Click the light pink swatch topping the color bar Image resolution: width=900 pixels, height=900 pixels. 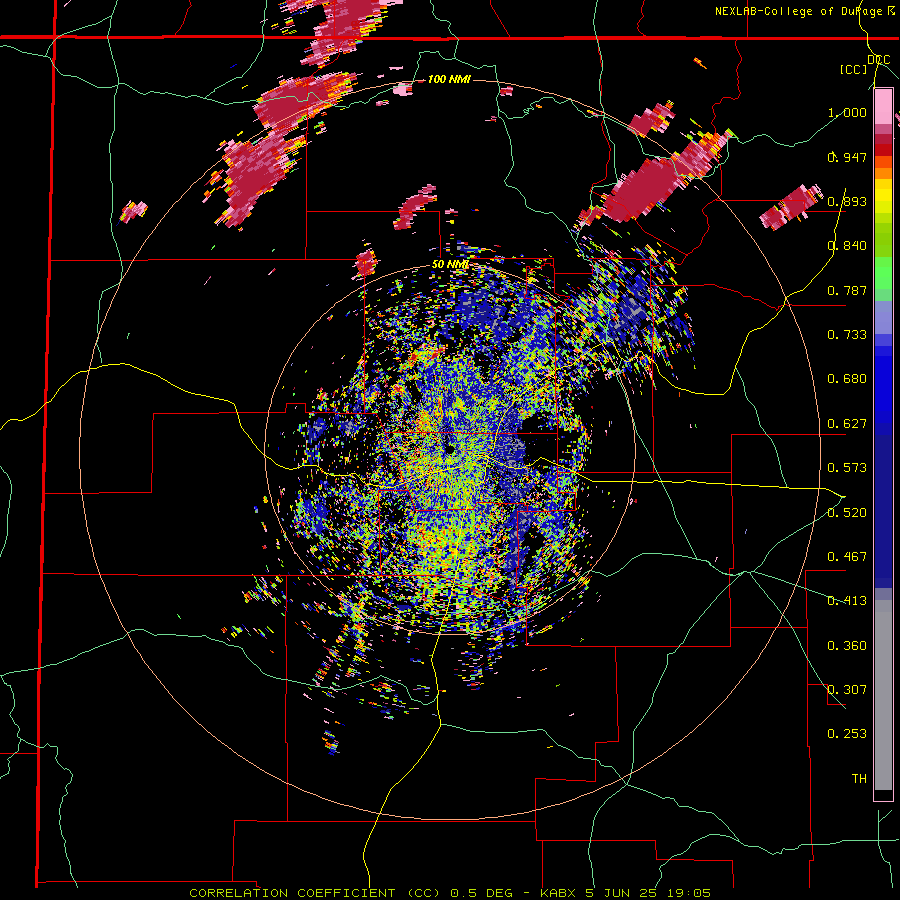coord(883,106)
